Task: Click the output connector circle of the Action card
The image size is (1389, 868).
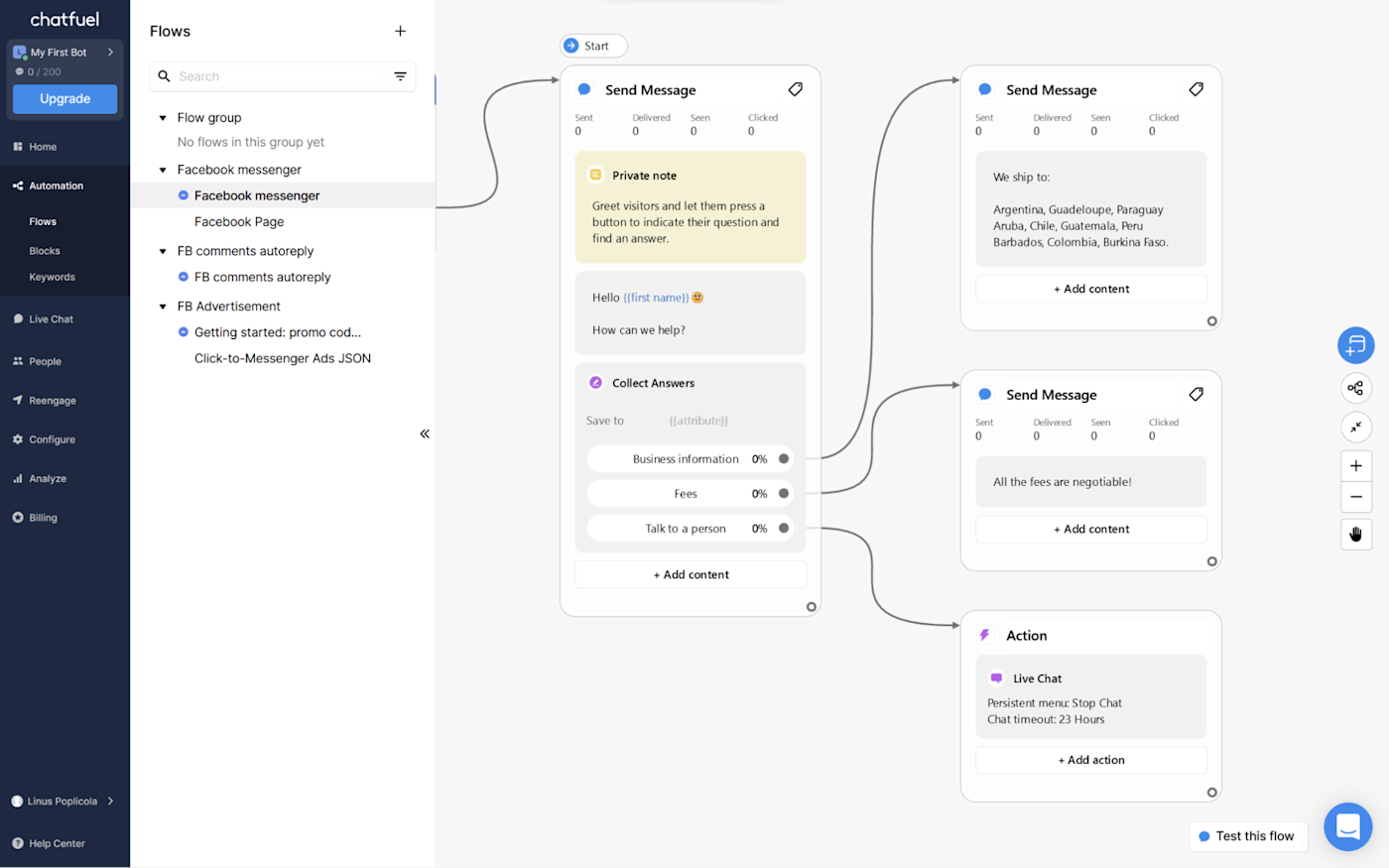Action: coord(1211,792)
